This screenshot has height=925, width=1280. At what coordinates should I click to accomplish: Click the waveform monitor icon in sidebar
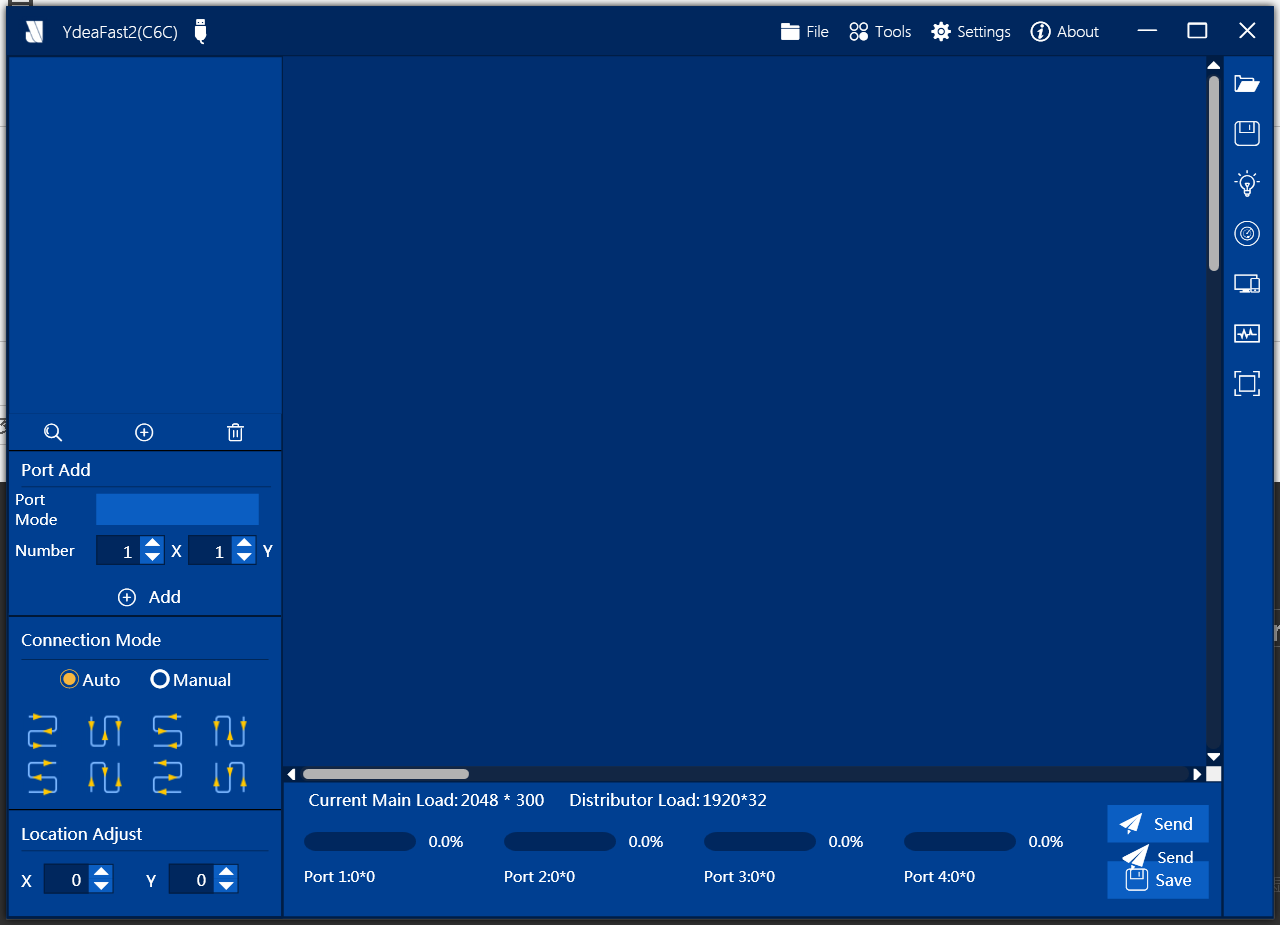pyautogui.click(x=1246, y=334)
